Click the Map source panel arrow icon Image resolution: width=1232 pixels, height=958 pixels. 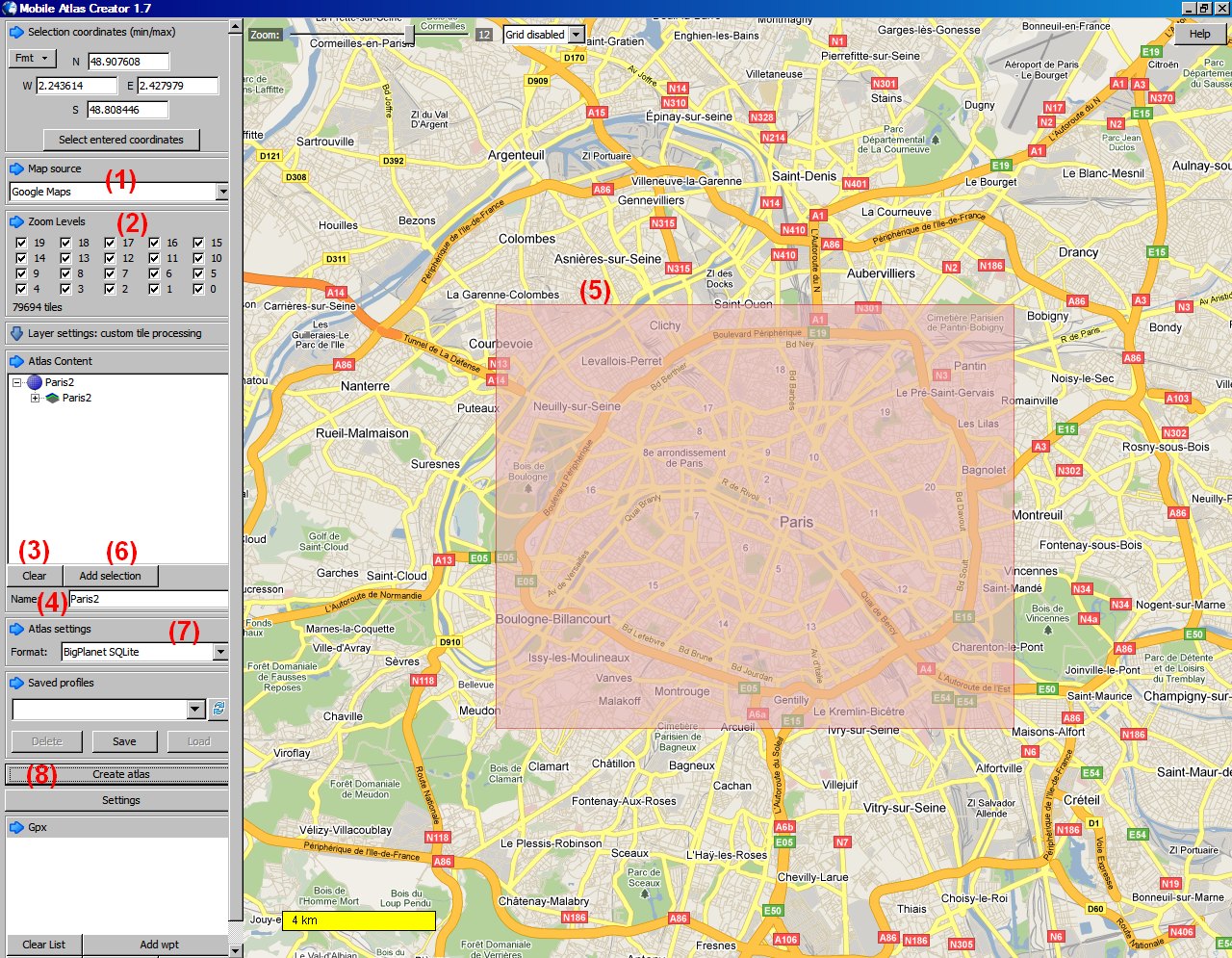point(16,168)
